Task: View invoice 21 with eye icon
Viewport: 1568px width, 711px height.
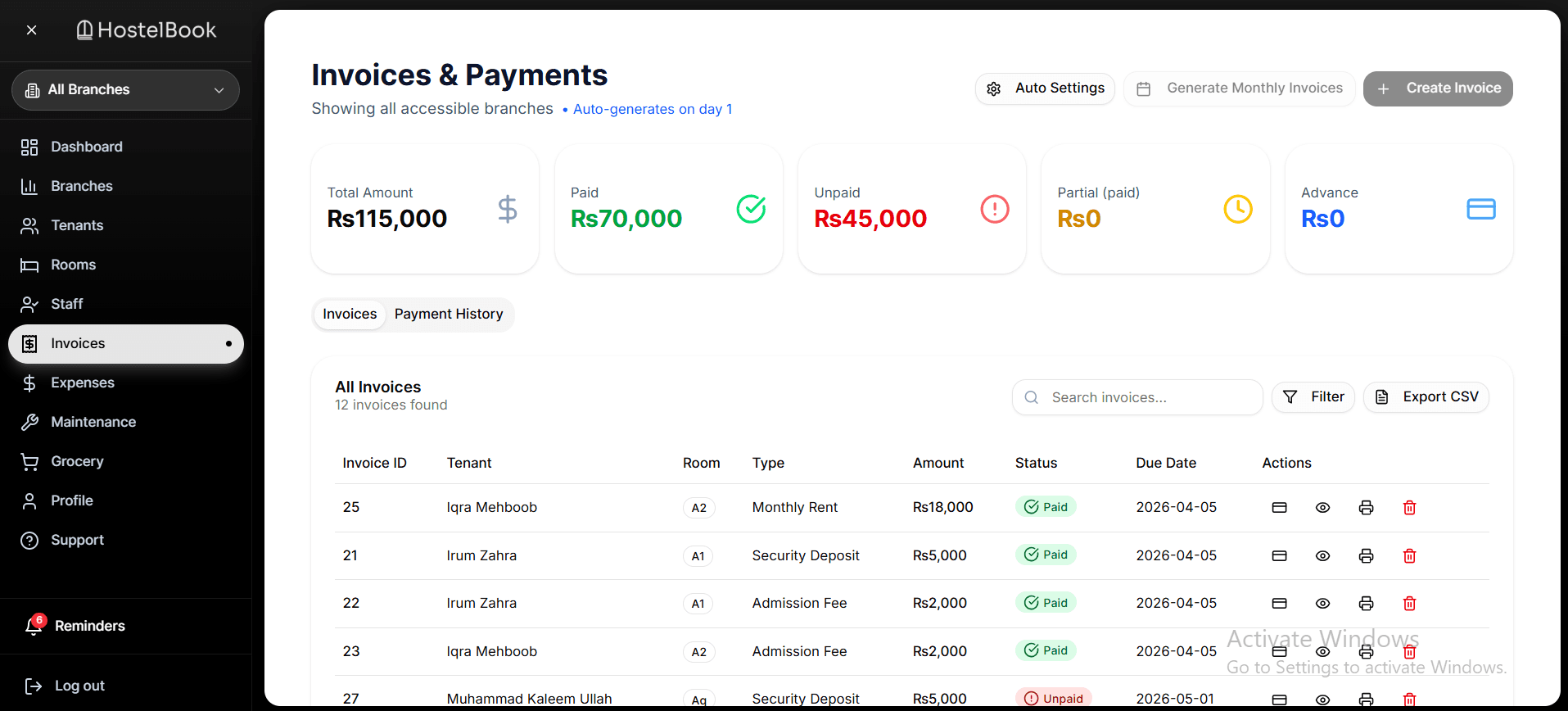Action: [x=1322, y=556]
